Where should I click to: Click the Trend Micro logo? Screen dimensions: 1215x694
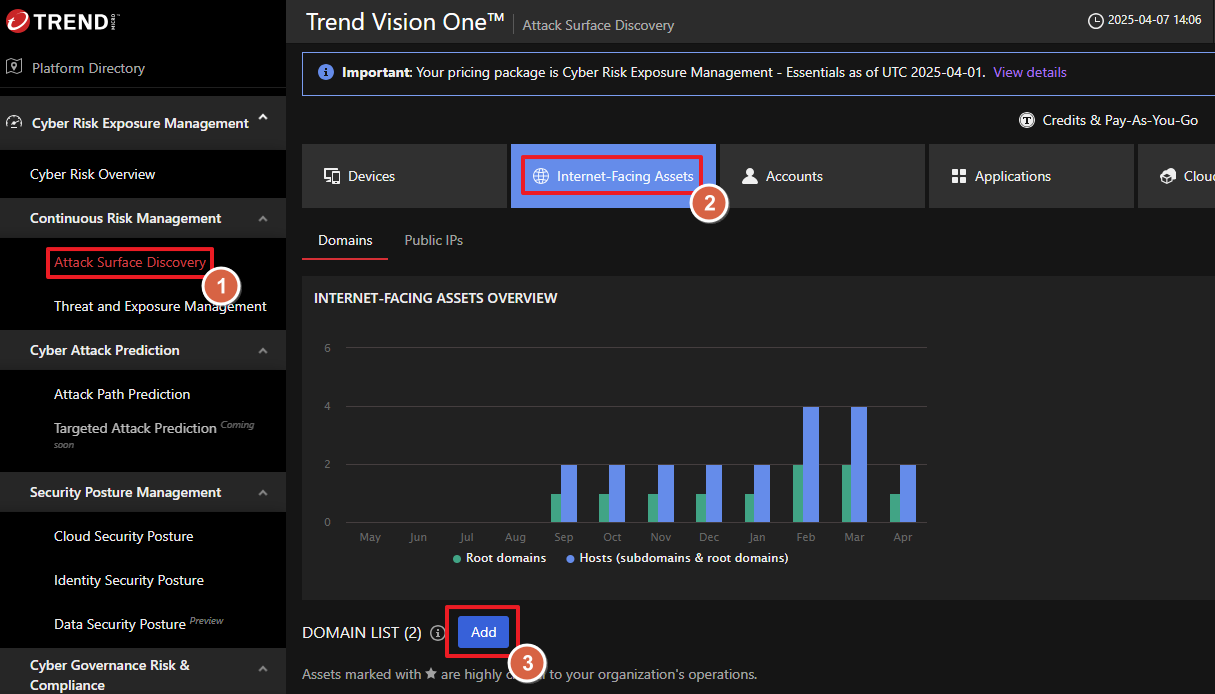tap(61, 21)
